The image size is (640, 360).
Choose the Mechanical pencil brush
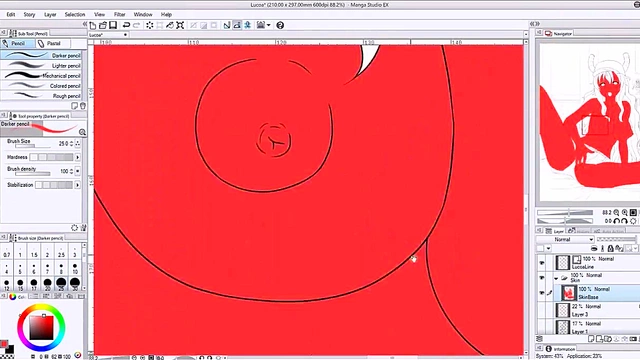[x=41, y=76]
